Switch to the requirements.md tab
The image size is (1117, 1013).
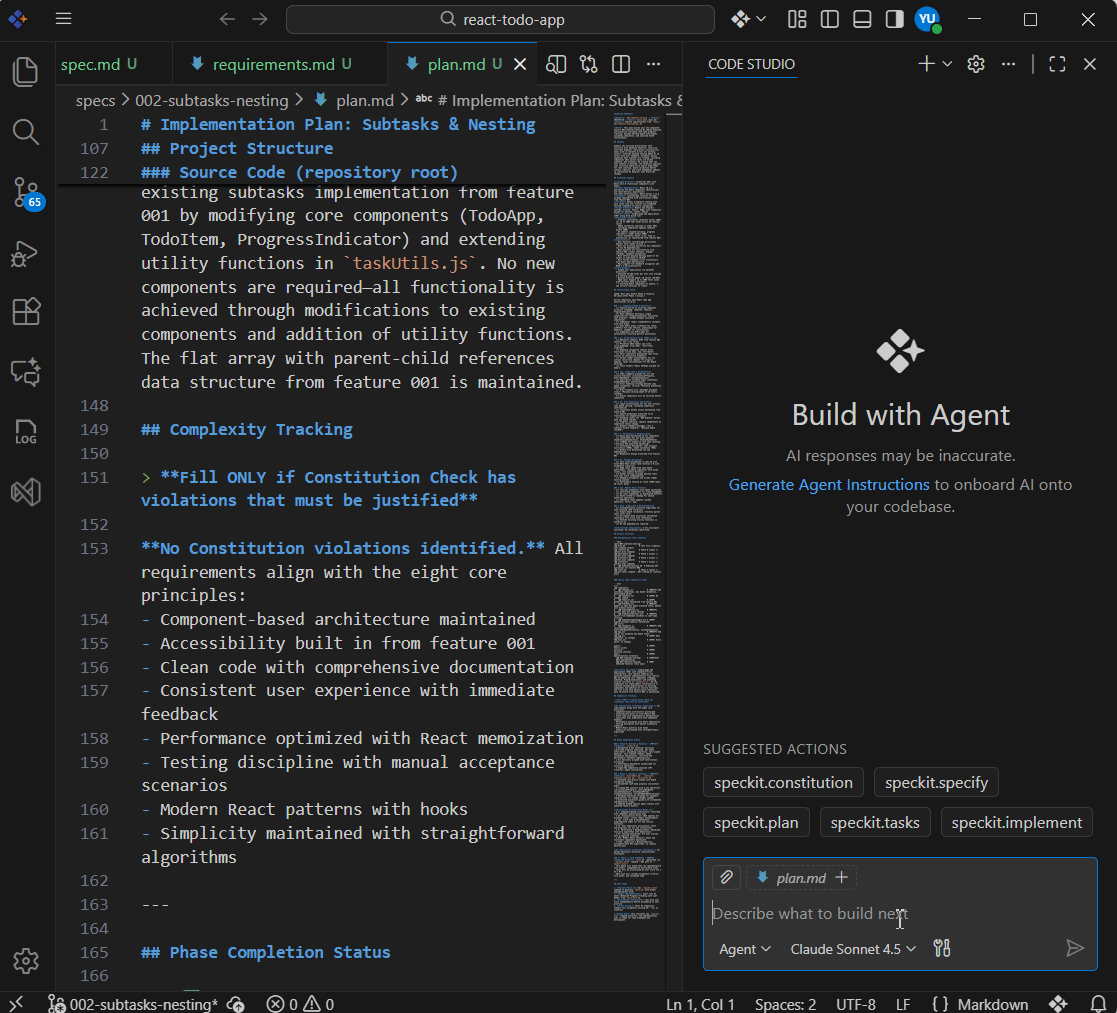coord(273,64)
